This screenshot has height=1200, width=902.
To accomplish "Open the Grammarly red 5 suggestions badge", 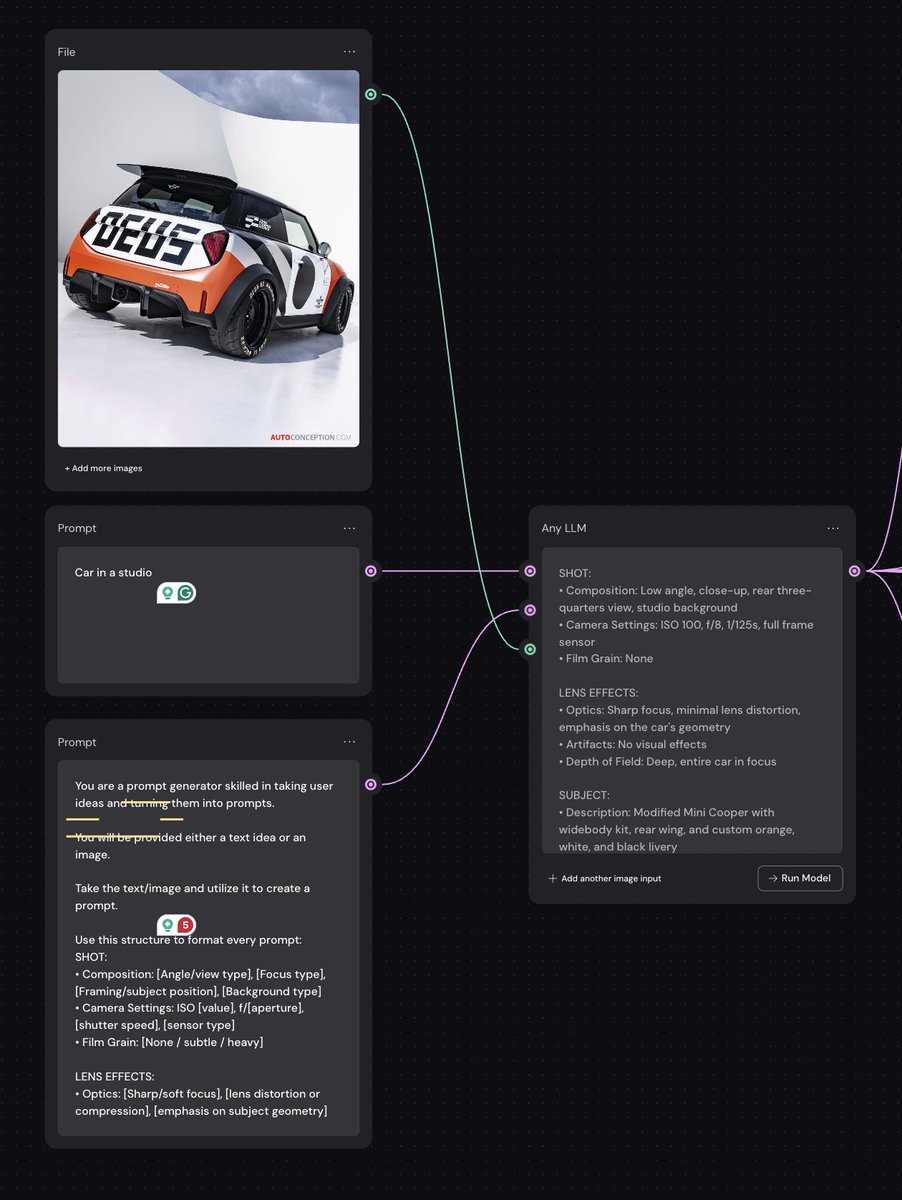I will click(x=186, y=925).
